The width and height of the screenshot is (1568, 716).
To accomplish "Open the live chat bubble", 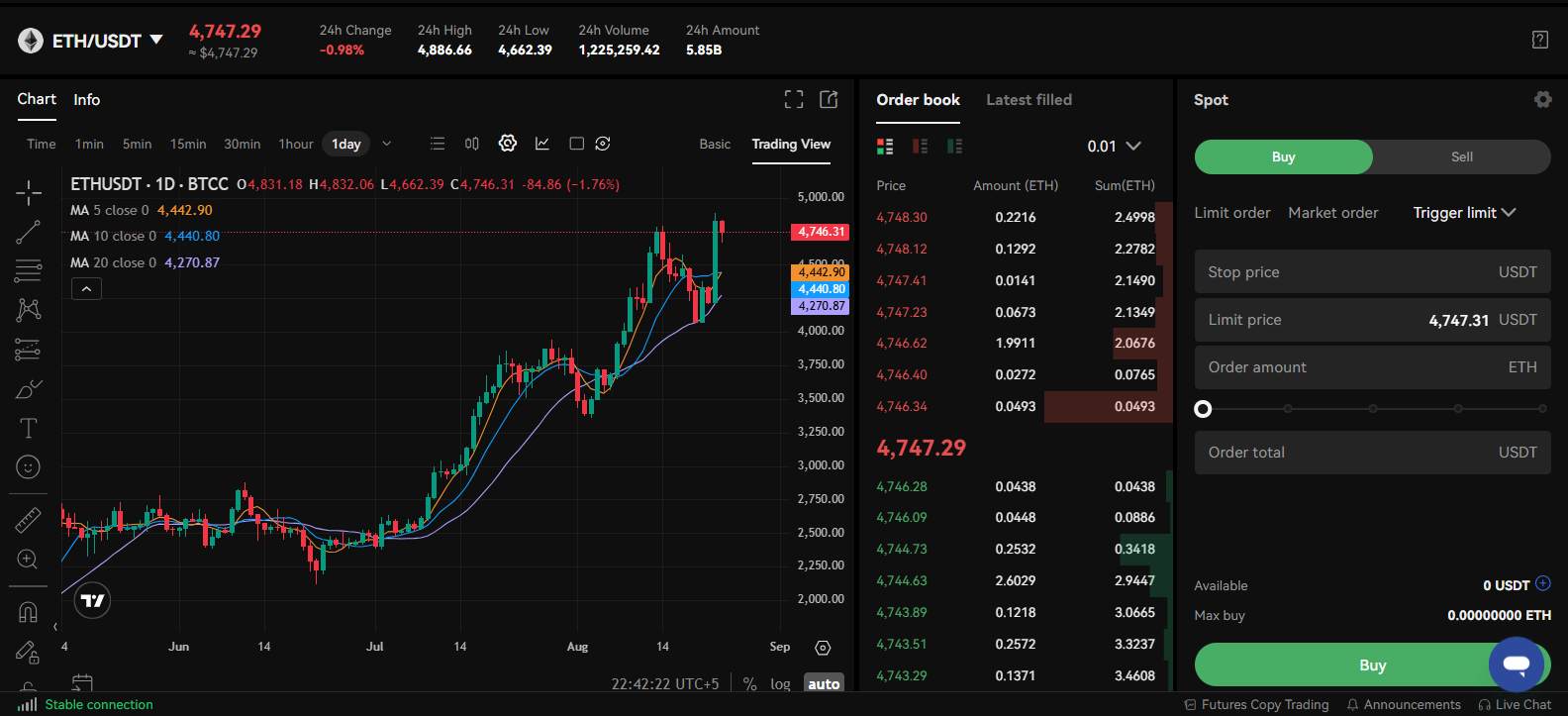I will coord(1516,664).
